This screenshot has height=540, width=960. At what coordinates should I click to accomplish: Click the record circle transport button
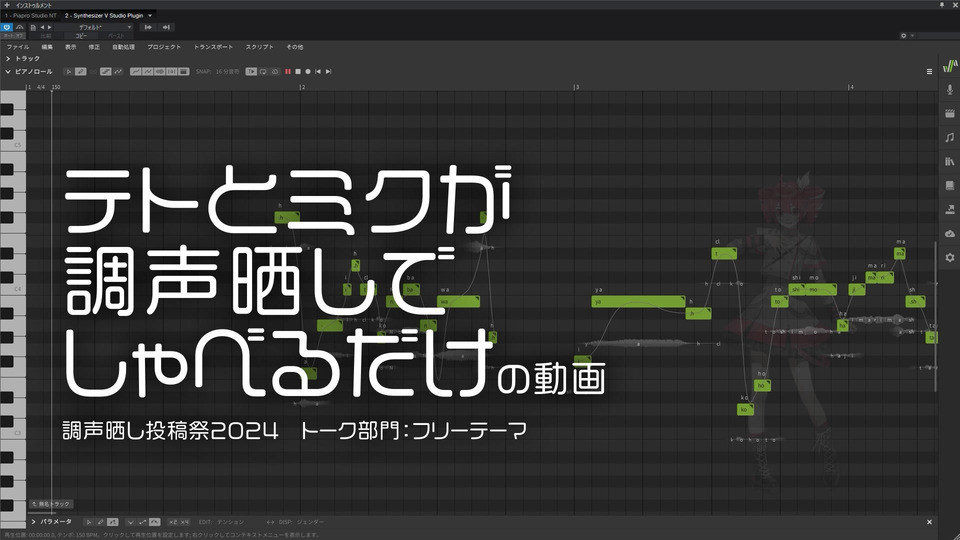(x=308, y=72)
